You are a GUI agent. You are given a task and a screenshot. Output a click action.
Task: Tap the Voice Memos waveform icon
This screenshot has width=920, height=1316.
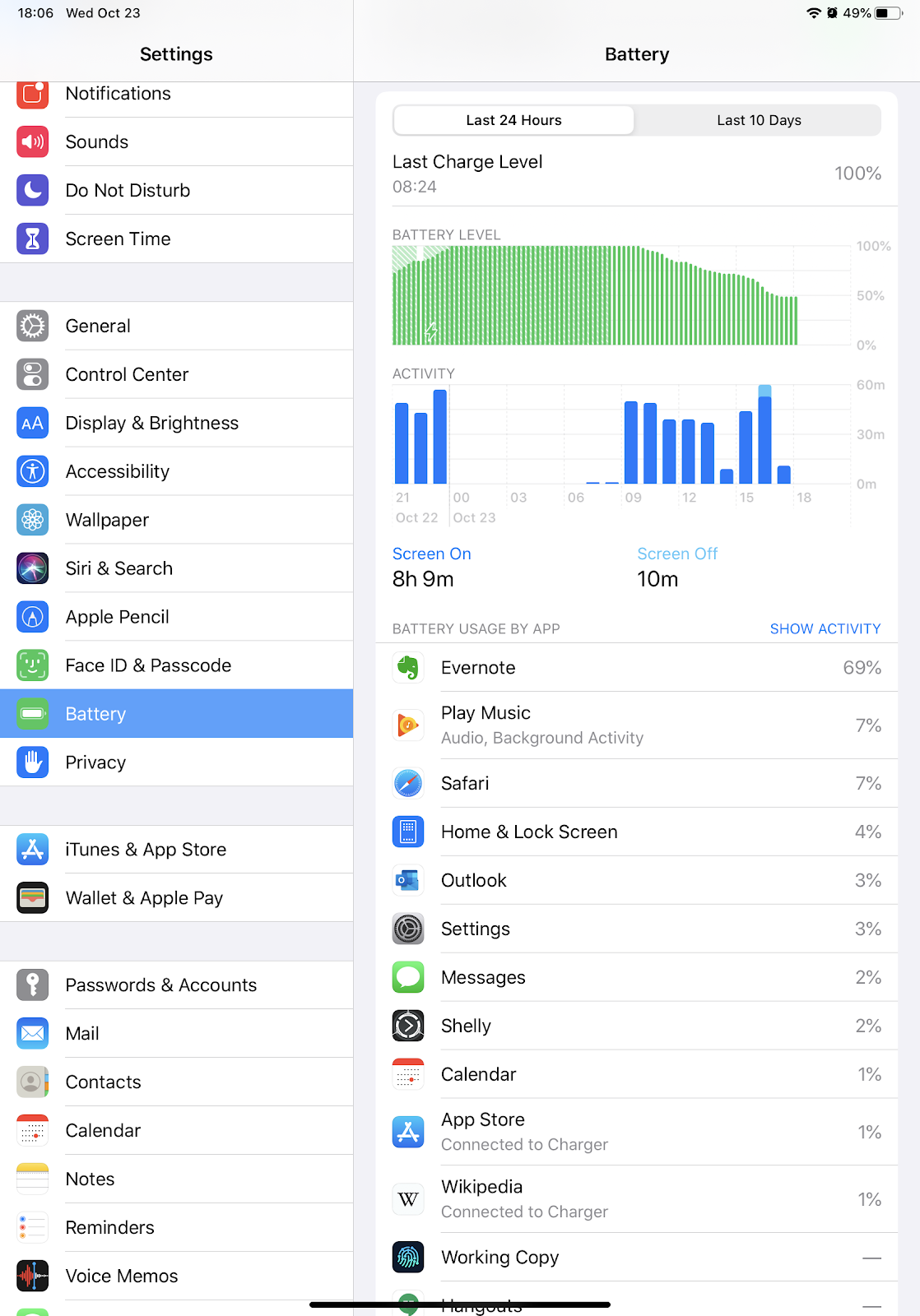click(32, 1276)
